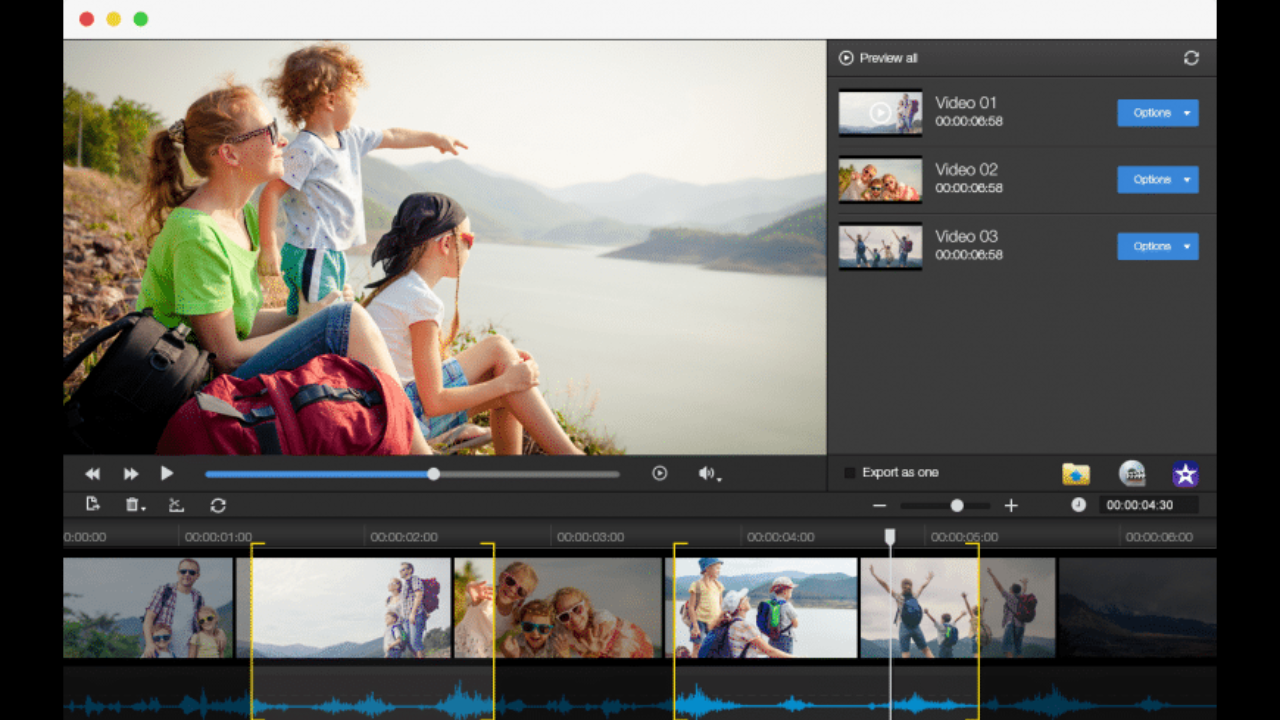The height and width of the screenshot is (720, 1280).
Task: Select the Video 02 thumbnail in the list
Action: tap(880, 180)
